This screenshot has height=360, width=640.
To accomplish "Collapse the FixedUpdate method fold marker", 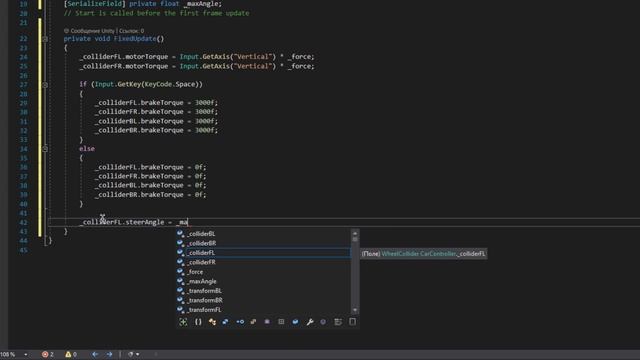I will click(45, 39).
